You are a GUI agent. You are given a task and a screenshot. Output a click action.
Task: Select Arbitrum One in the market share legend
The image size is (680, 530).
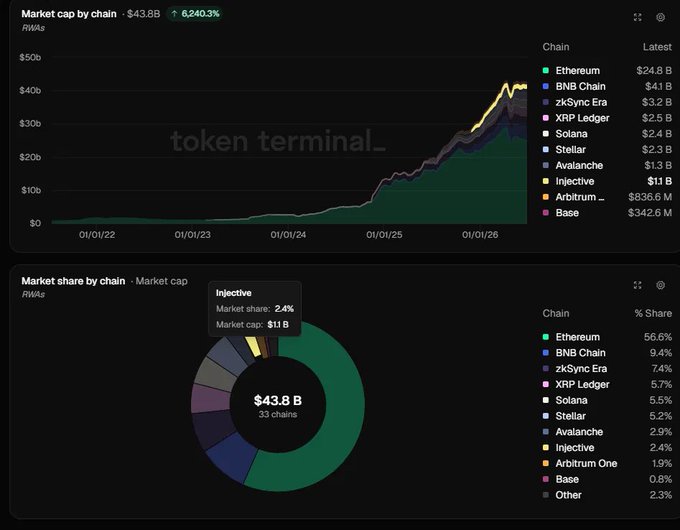pyautogui.click(x=586, y=464)
